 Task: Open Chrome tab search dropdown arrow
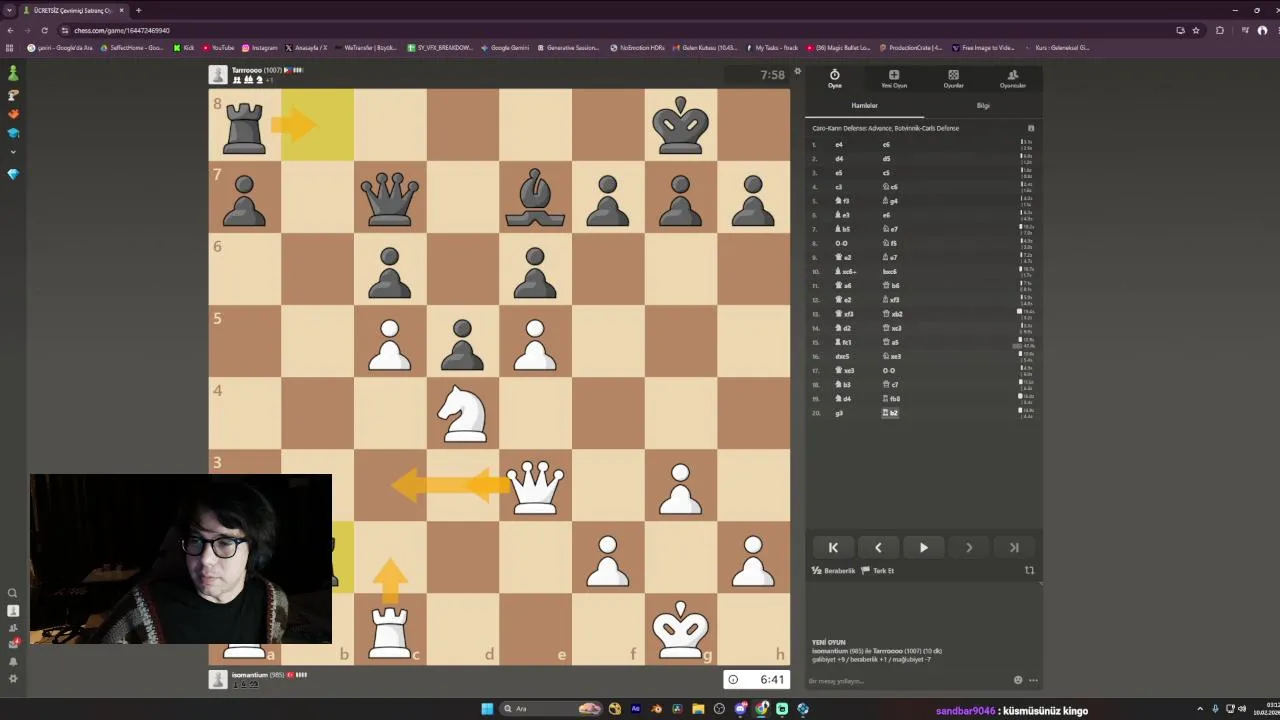[10, 10]
